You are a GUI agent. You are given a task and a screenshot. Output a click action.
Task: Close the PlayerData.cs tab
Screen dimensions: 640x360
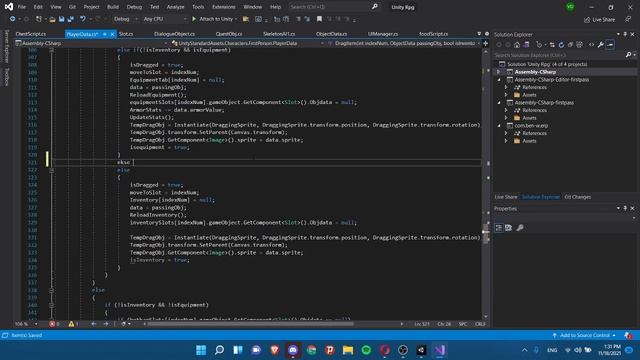(112, 34)
